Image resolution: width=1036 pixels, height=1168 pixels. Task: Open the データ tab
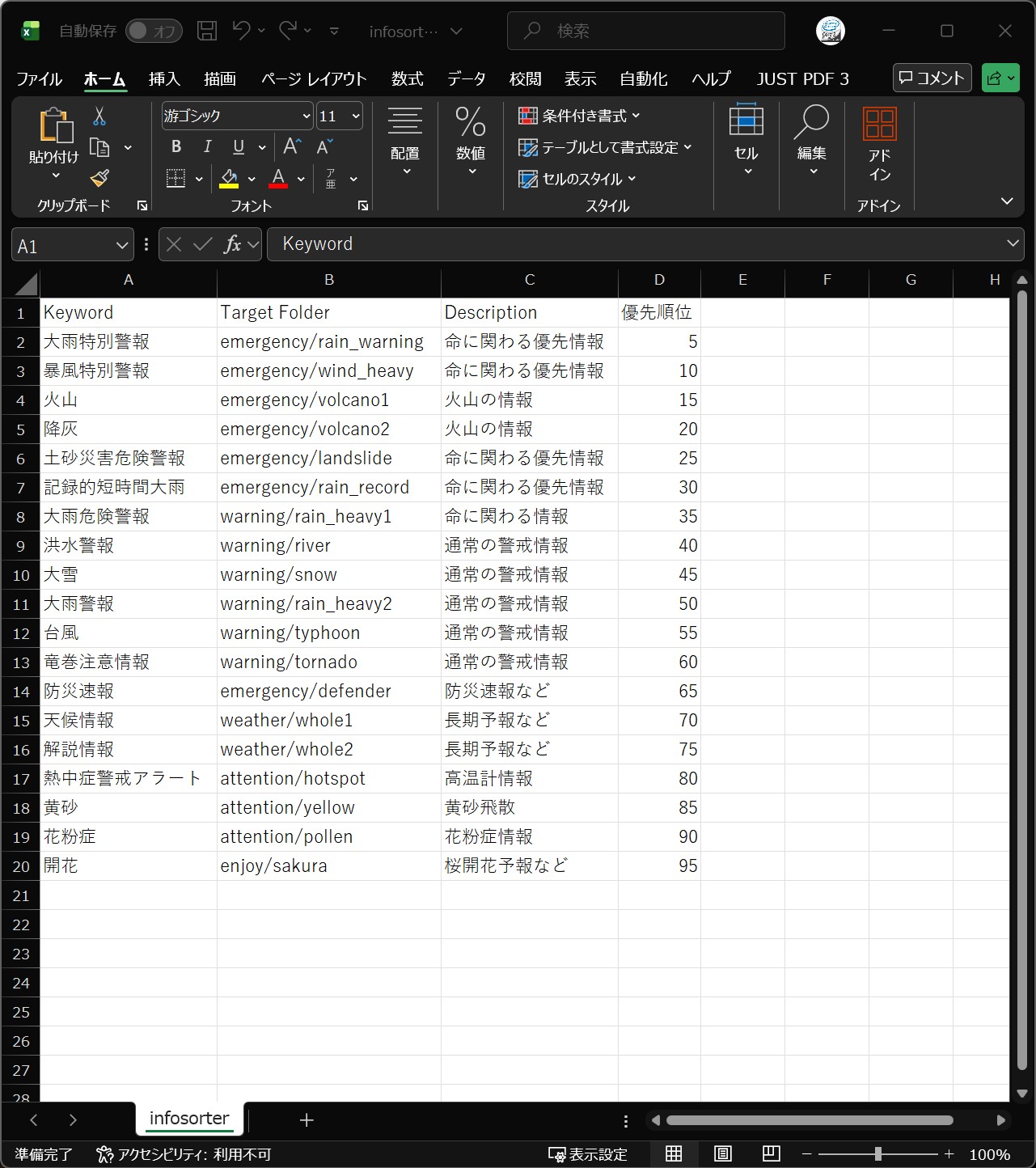pos(467,78)
